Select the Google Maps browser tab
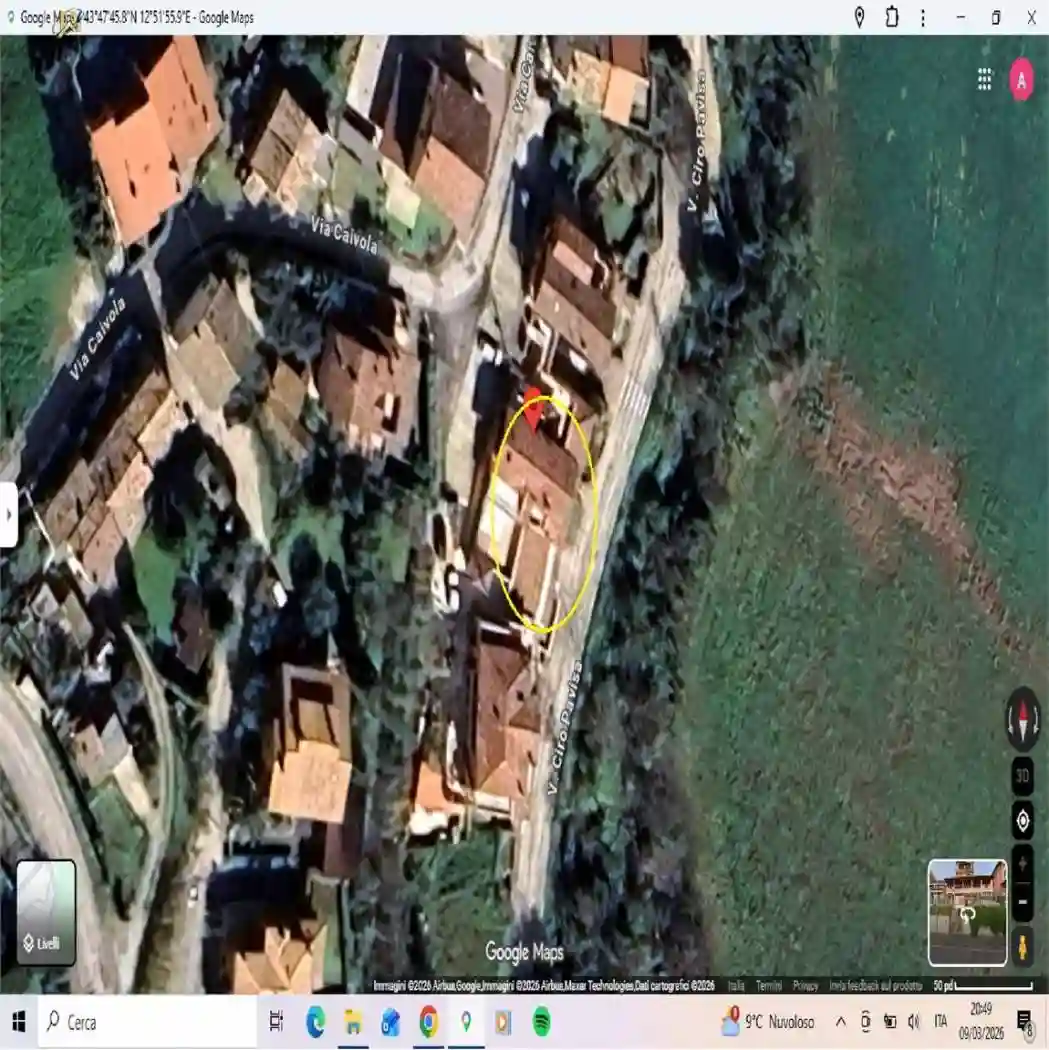This screenshot has width=1049, height=1050. coord(130,17)
